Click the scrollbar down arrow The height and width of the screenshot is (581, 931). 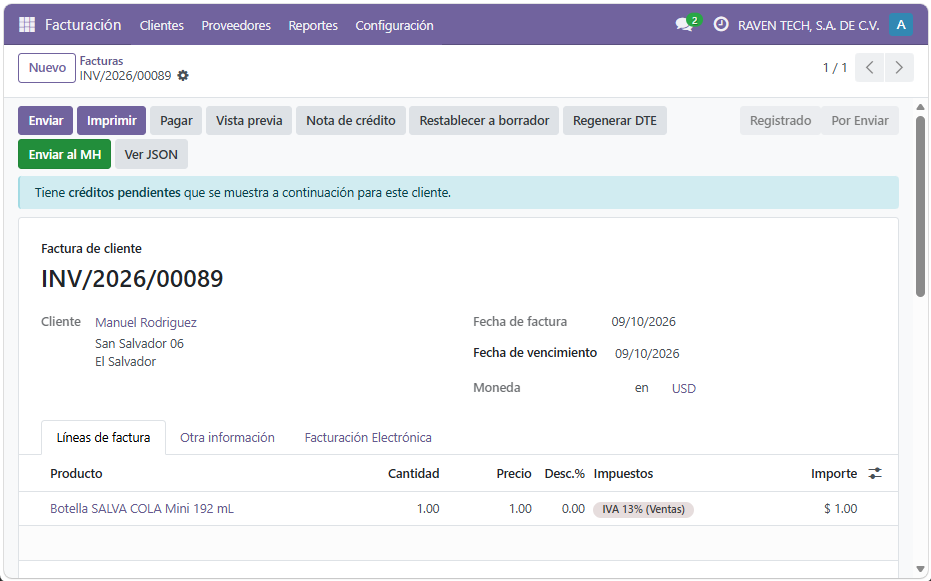920,569
